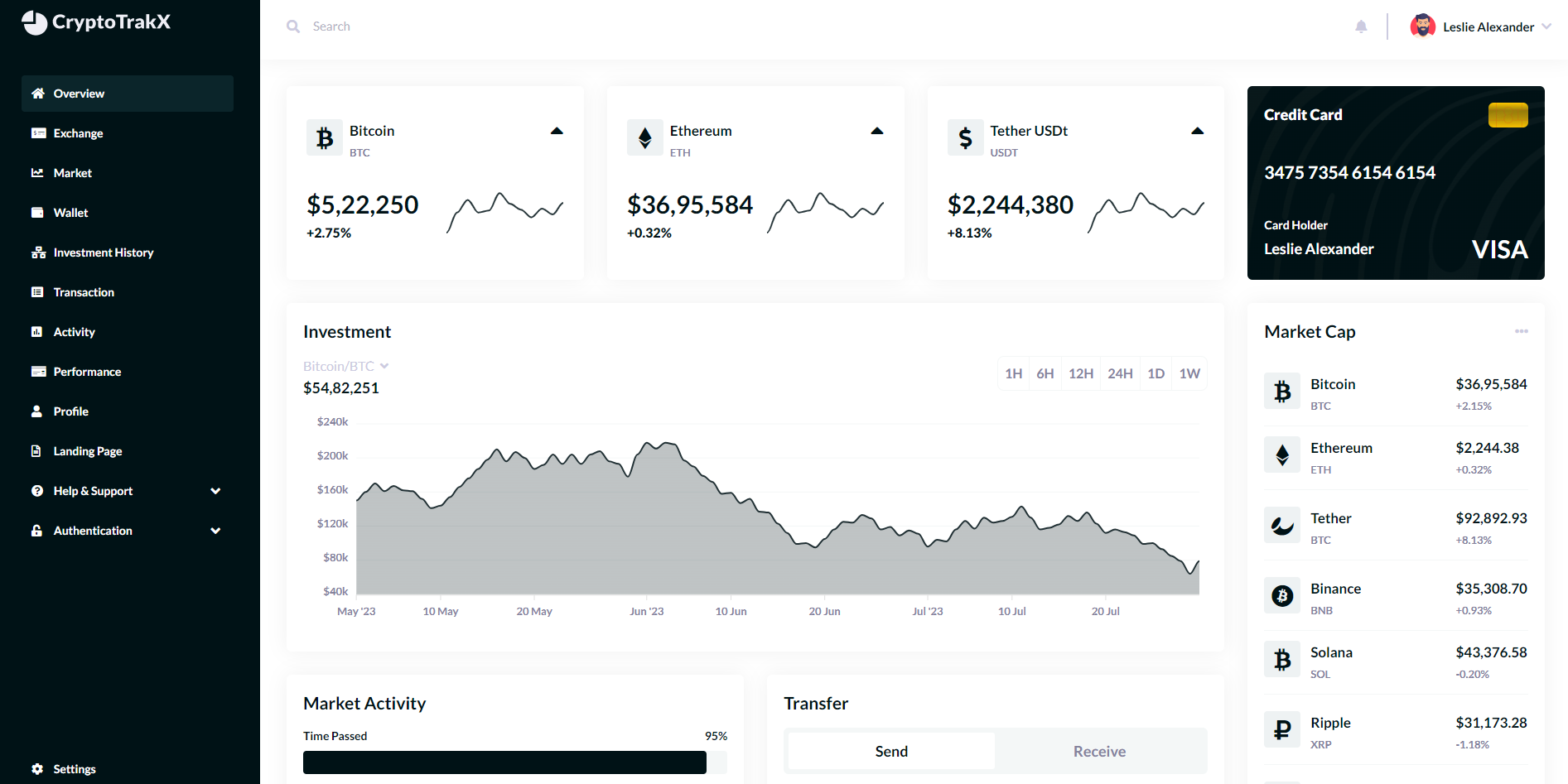Collapse the Bitcoin card with its arrow toggle
Viewport: 1568px width, 784px height.
pos(556,130)
